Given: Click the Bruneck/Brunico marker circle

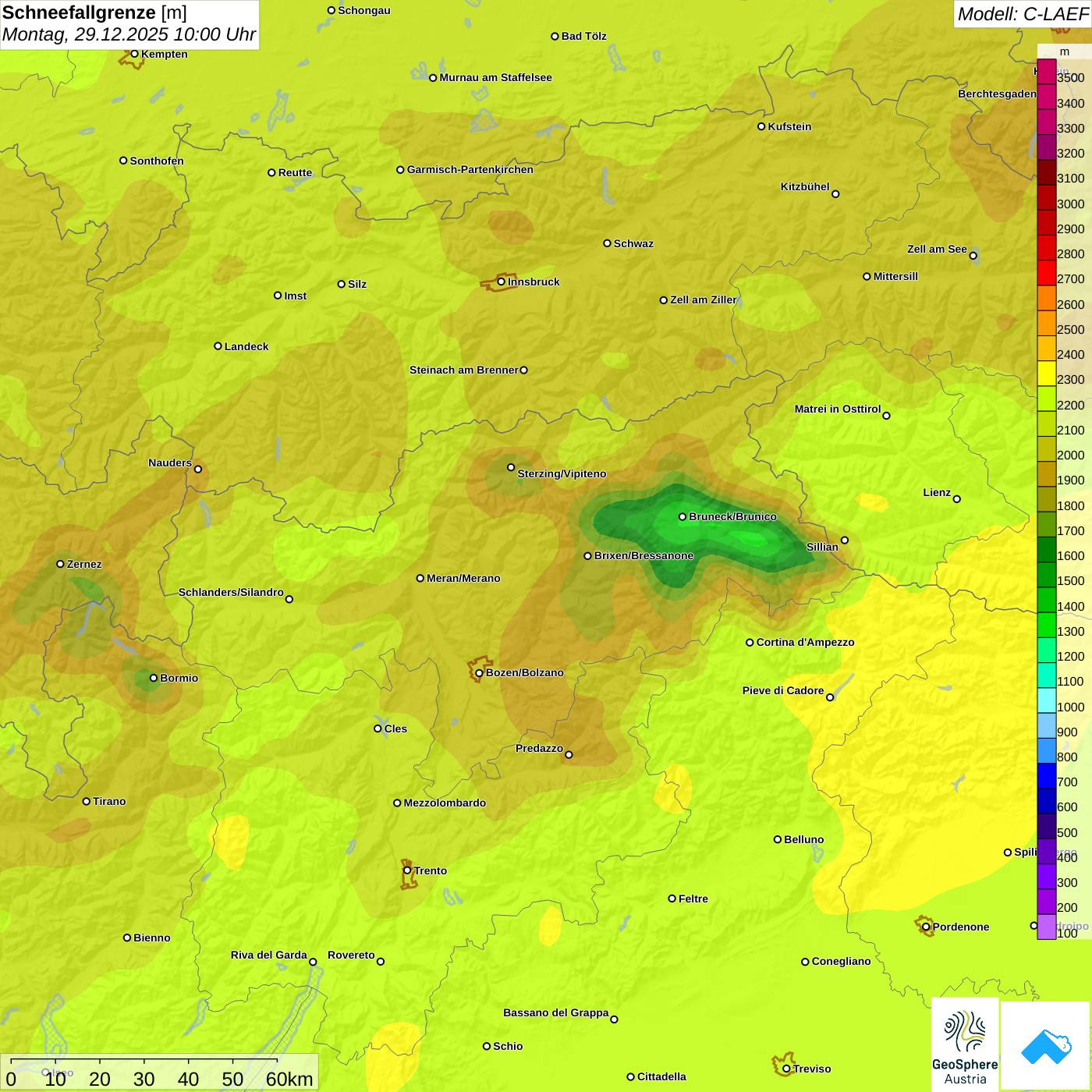Looking at the screenshot, I should pos(682,516).
